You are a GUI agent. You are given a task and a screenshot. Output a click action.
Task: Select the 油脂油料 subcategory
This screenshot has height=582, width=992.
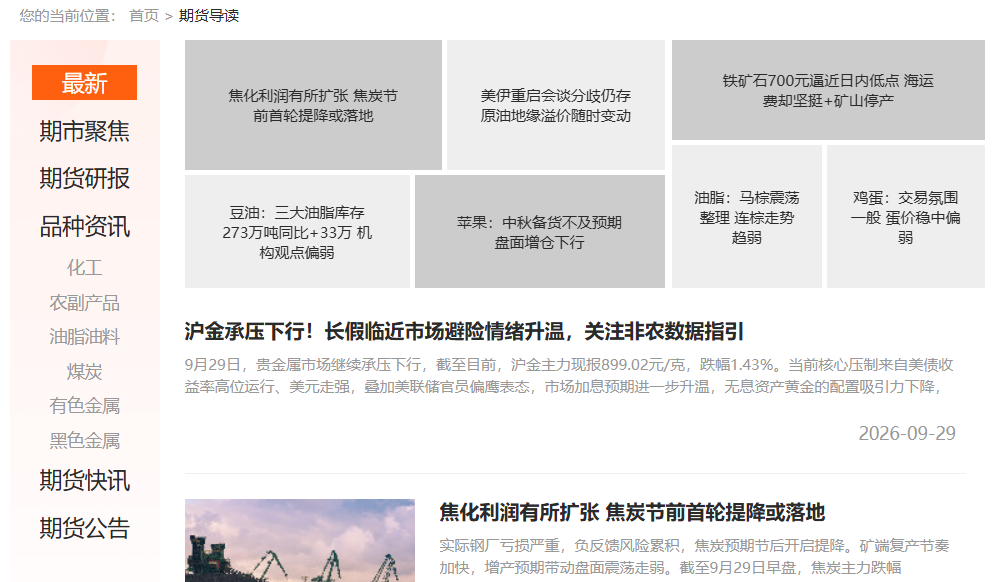coord(84,337)
